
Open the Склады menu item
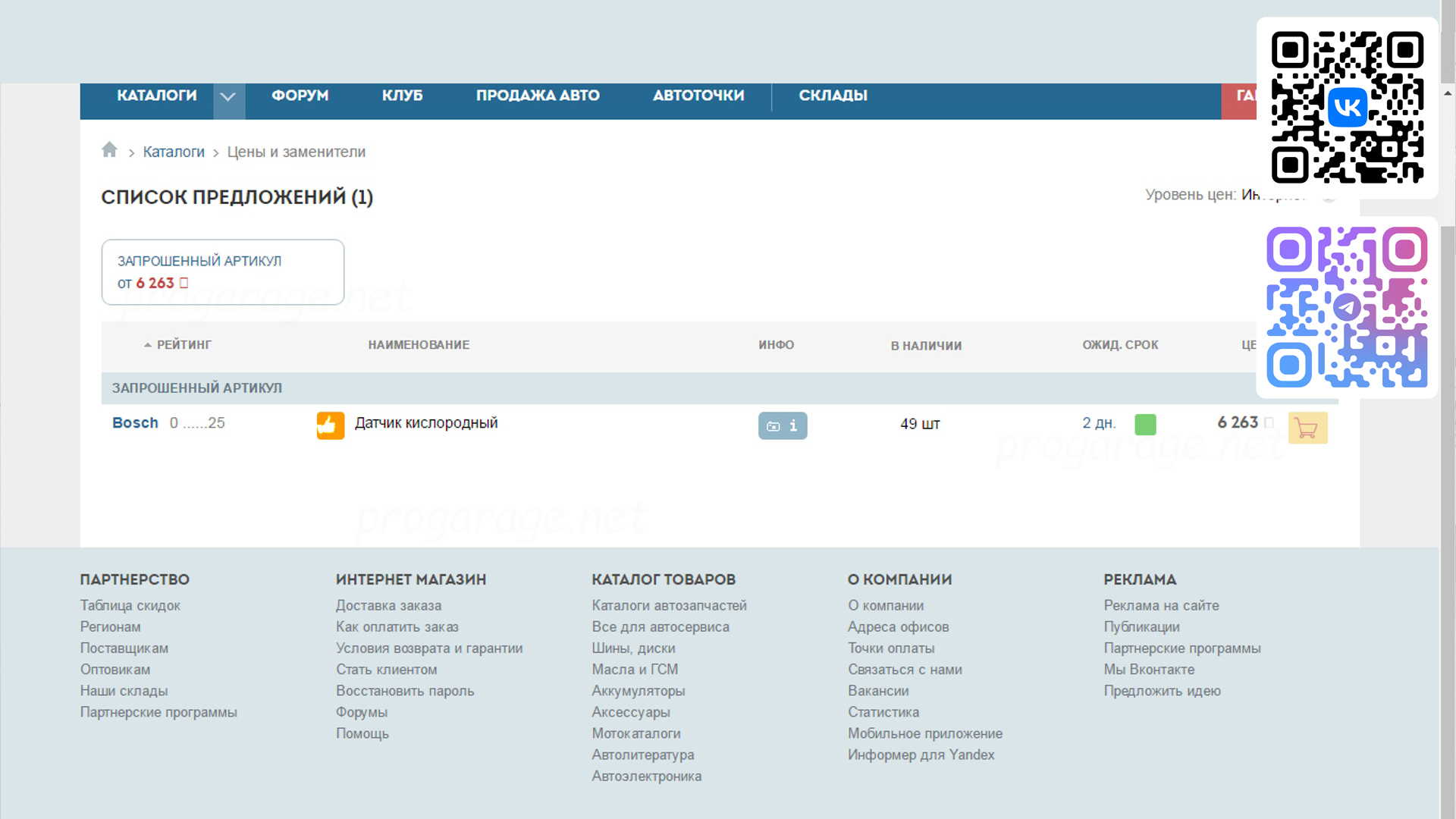click(x=833, y=96)
